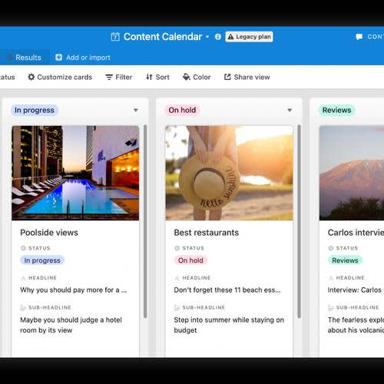Click headline 'Why you should pay more for a ...'
The image size is (384, 384).
point(73,290)
